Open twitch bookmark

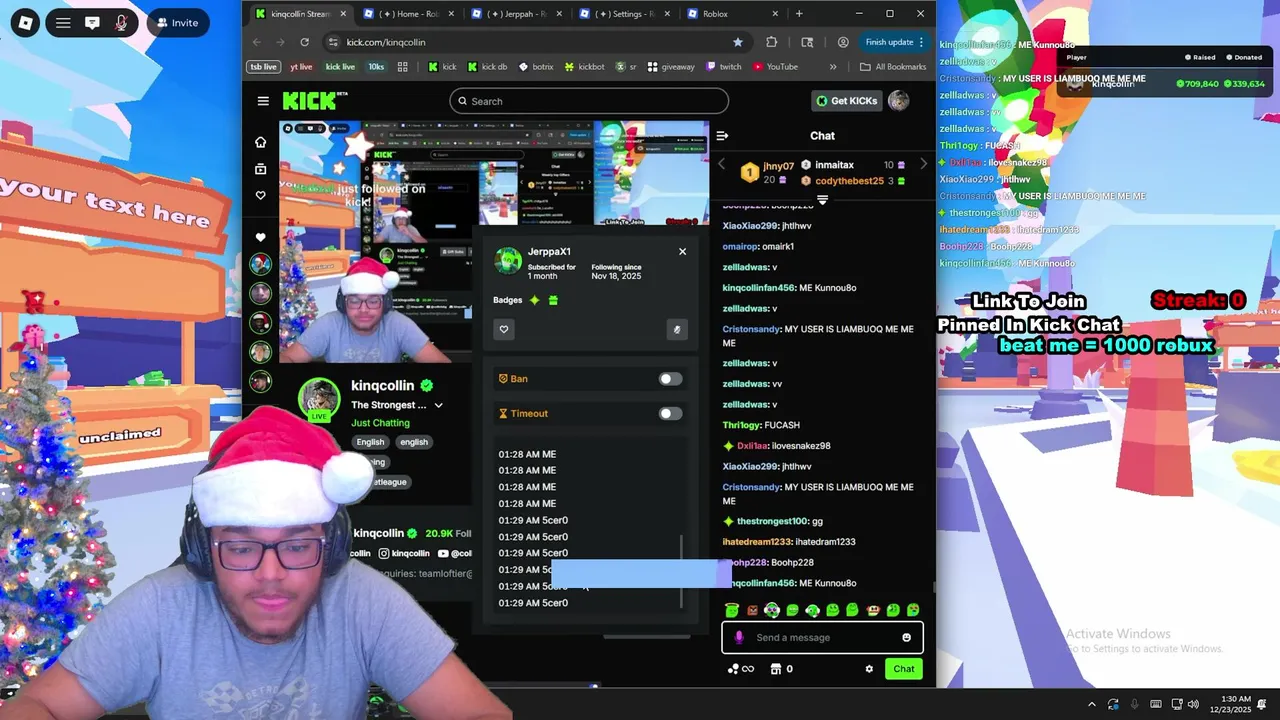pyautogui.click(x=724, y=67)
